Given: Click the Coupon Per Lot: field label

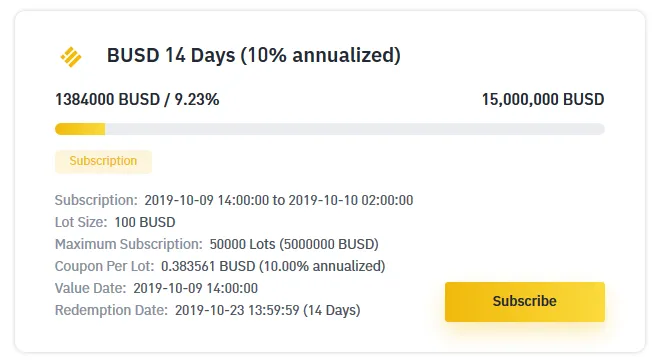Looking at the screenshot, I should coord(104,266).
